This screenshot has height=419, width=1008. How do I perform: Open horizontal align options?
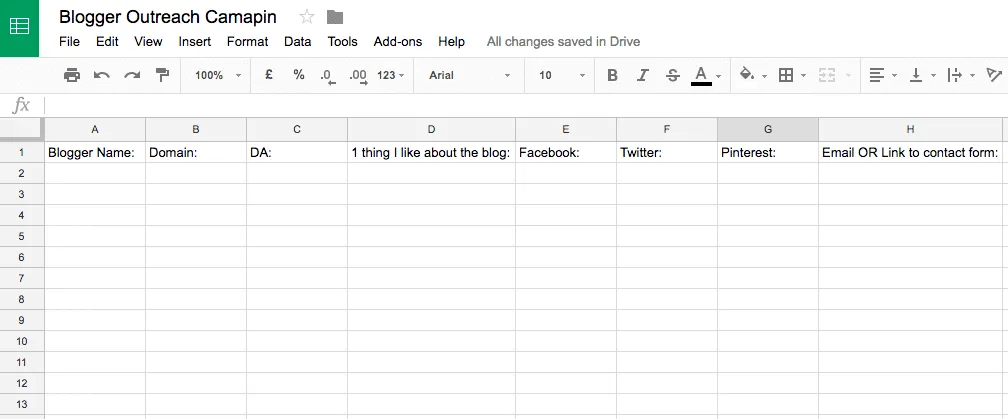(x=876, y=75)
